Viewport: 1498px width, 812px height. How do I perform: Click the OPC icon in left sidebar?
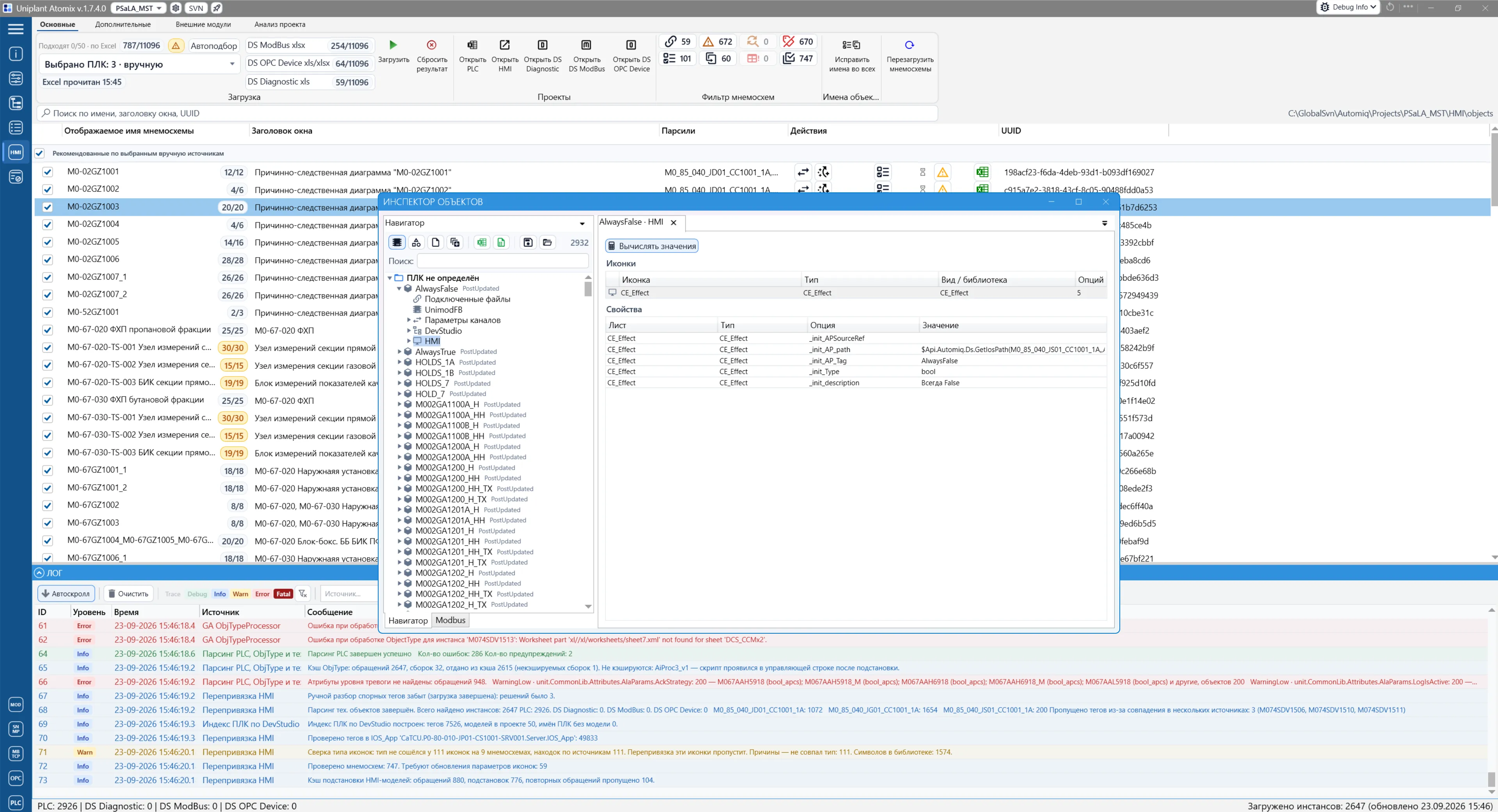[16, 778]
